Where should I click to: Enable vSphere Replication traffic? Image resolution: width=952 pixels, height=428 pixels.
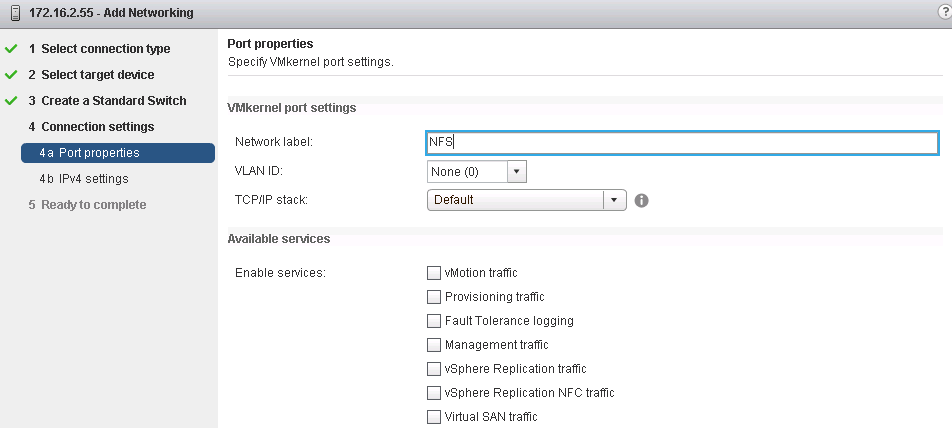434,369
